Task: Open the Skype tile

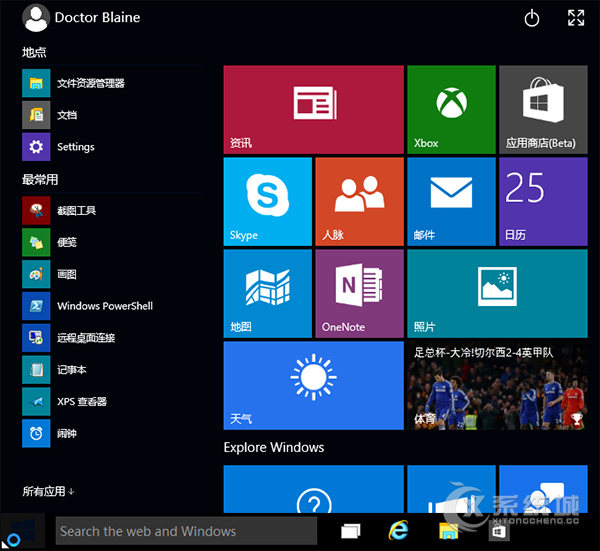Action: (267, 202)
